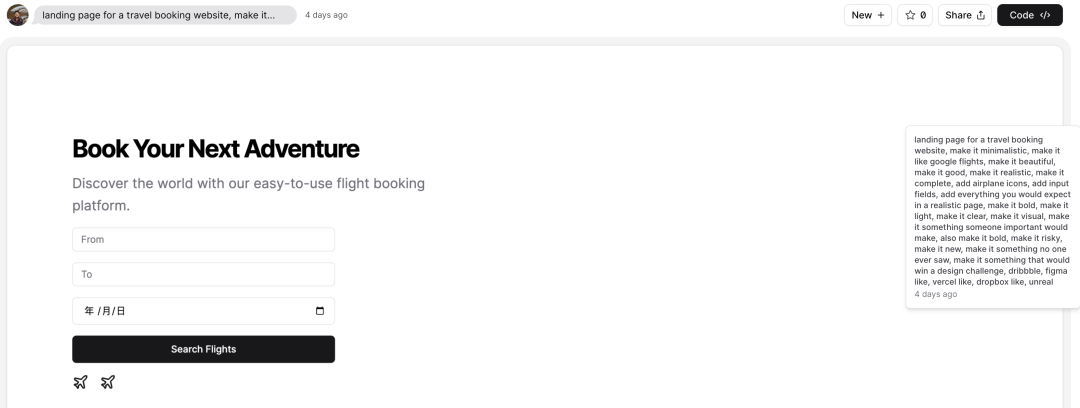
Task: Click the first airplane icon
Action: click(x=81, y=382)
